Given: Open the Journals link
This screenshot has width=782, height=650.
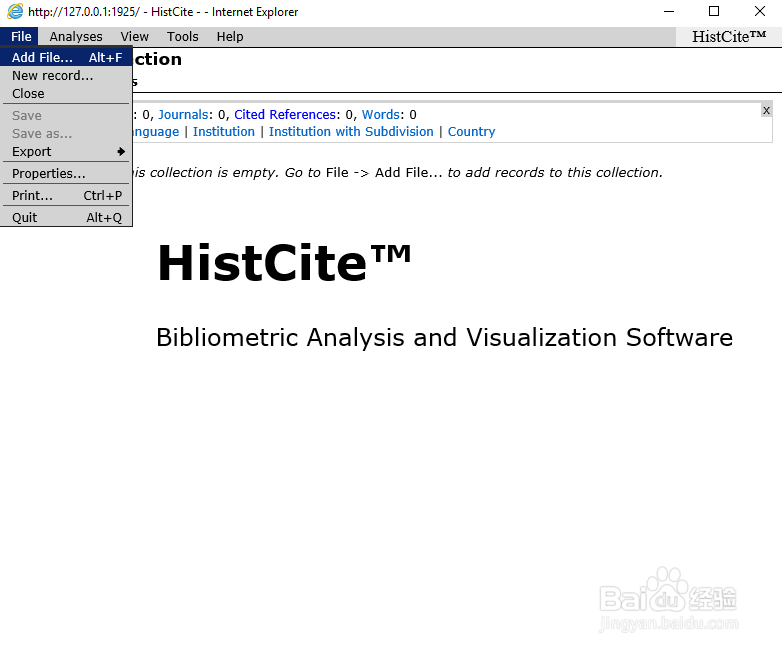Looking at the screenshot, I should pyautogui.click(x=183, y=114).
